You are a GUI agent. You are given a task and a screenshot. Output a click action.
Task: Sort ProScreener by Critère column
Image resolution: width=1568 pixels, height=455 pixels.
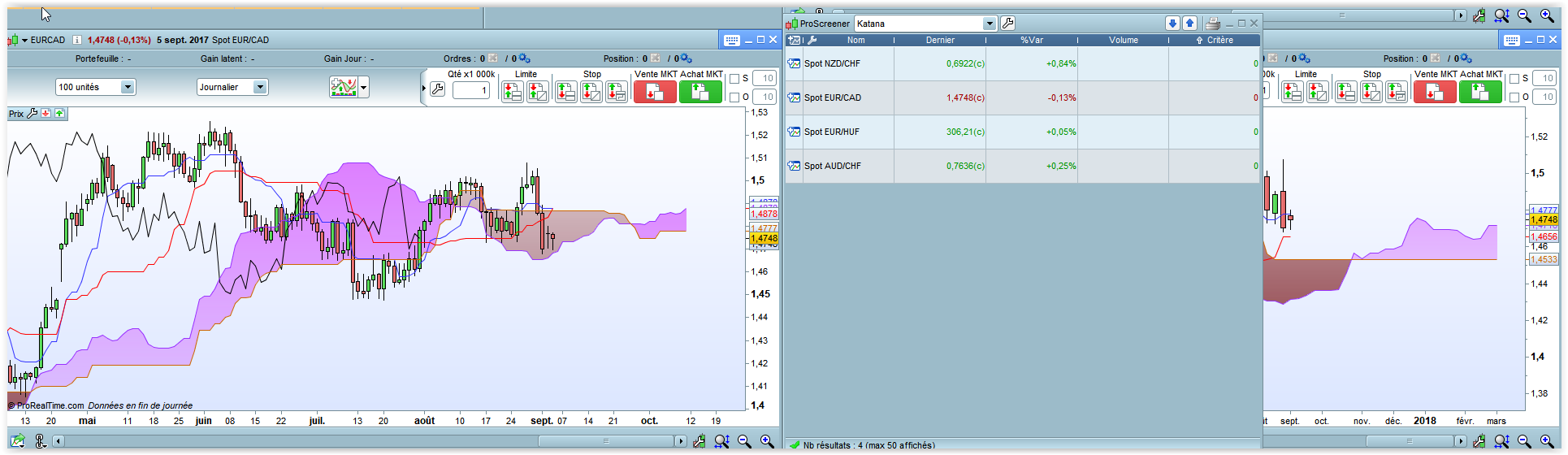[1219, 40]
